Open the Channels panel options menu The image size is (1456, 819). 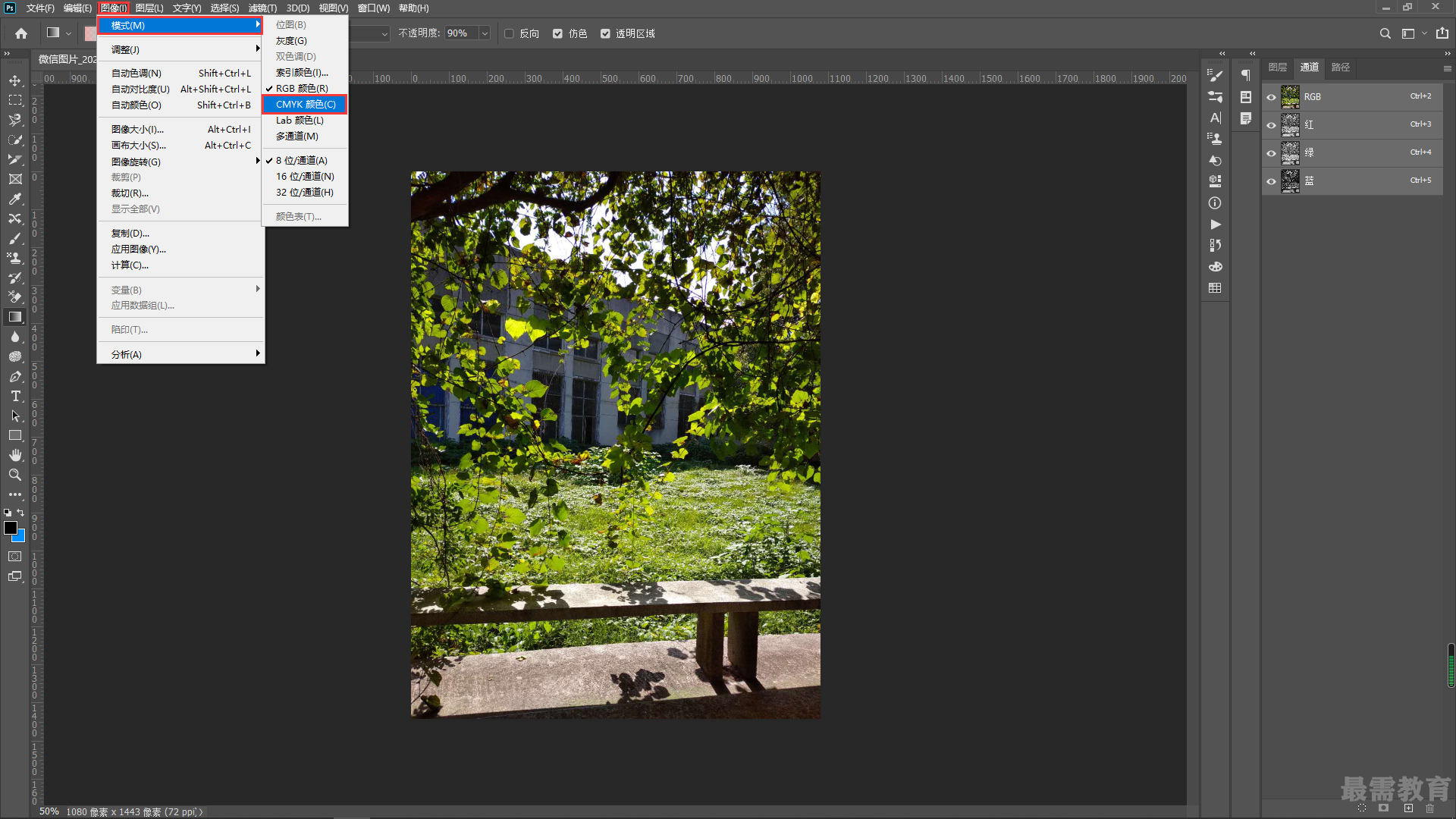click(1447, 68)
